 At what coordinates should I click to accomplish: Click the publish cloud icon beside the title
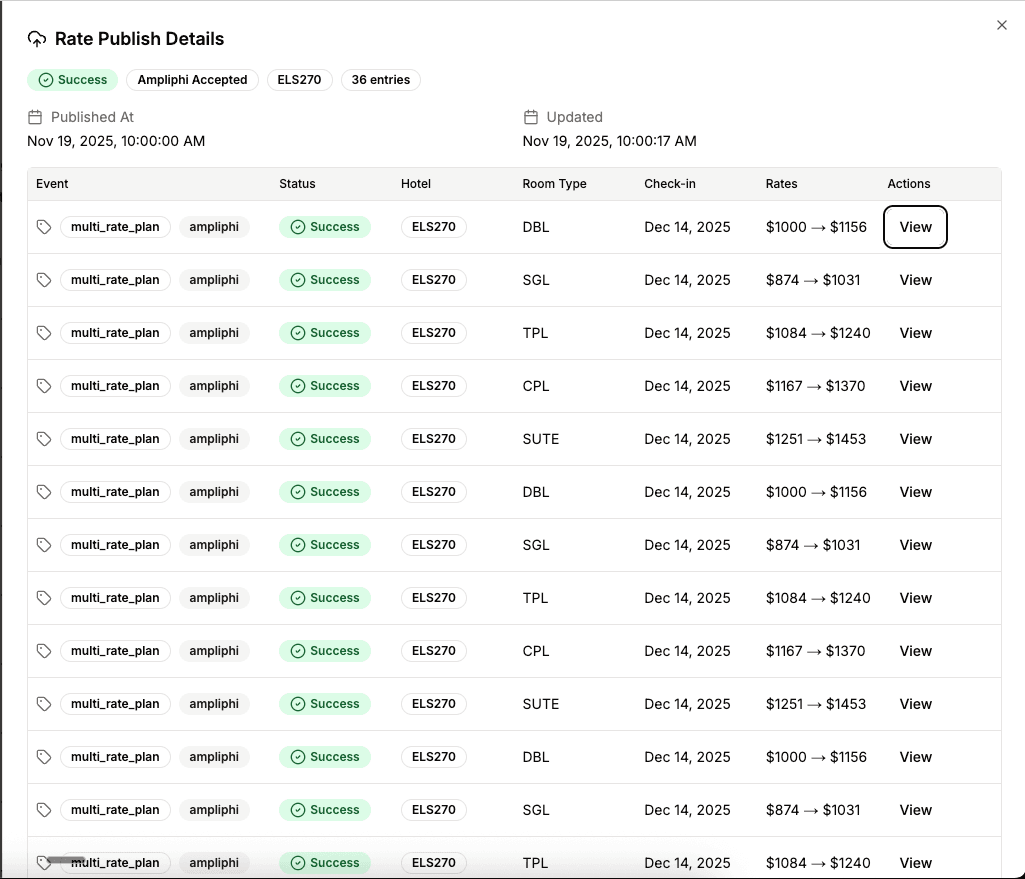[x=37, y=38]
